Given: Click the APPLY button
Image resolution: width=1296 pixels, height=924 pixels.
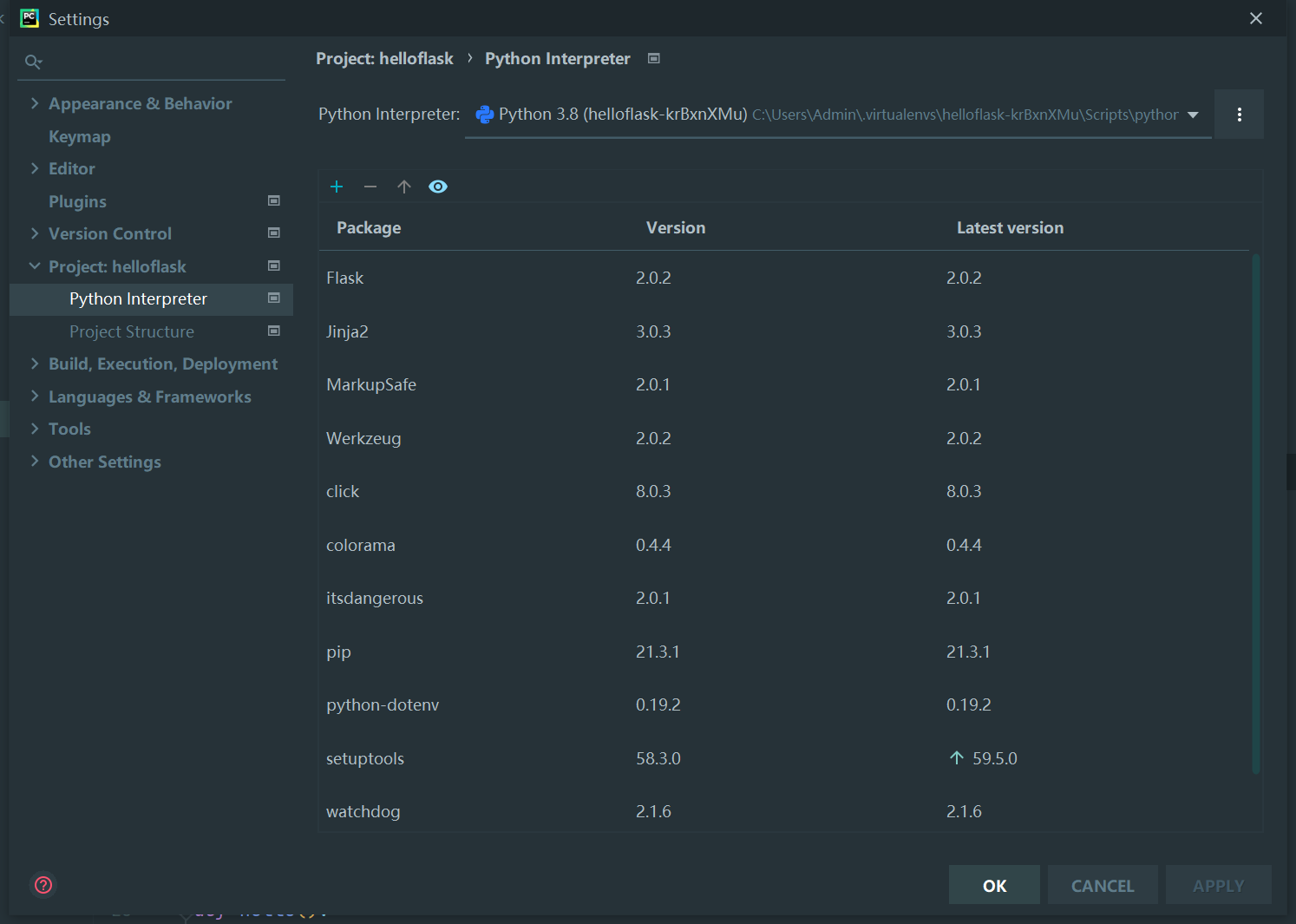Looking at the screenshot, I should click(x=1218, y=885).
